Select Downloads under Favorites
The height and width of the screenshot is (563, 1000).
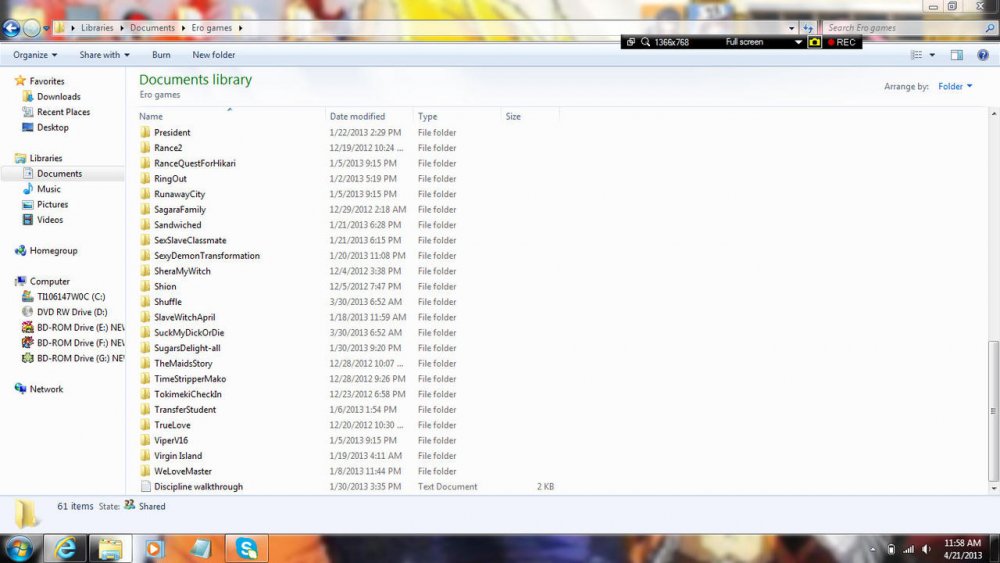pos(58,97)
